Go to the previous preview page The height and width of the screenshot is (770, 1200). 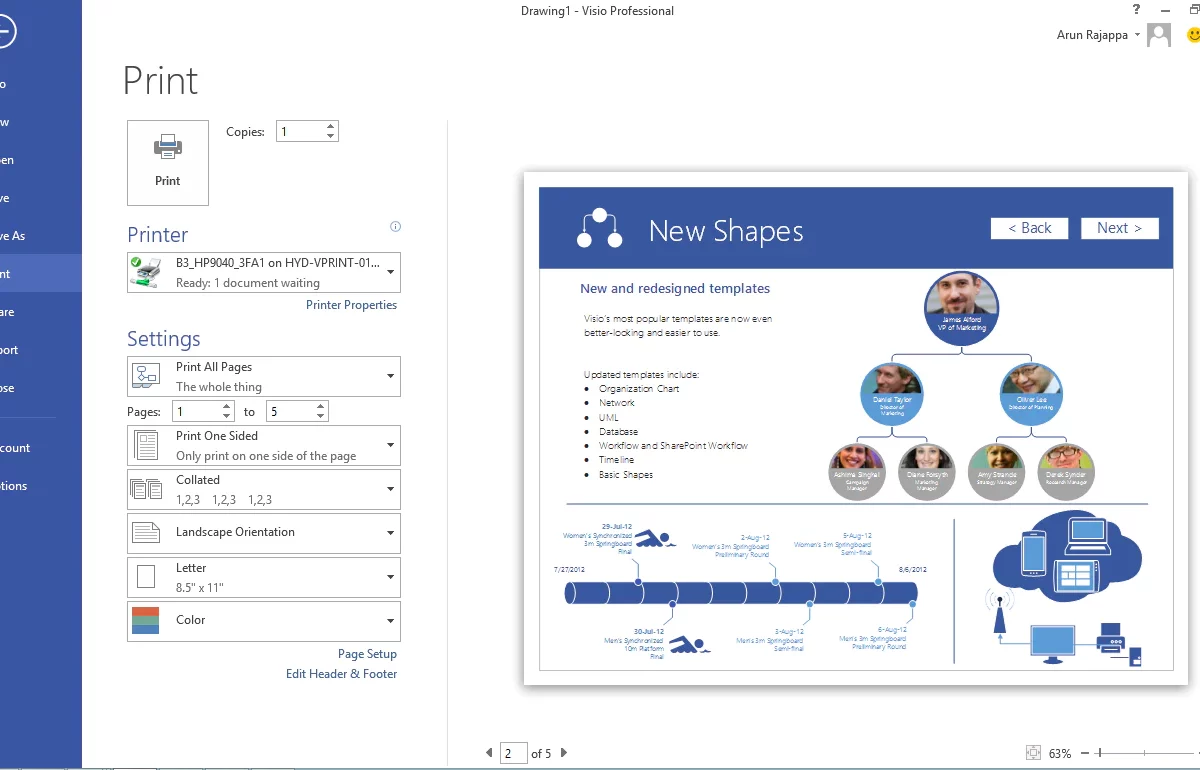[489, 753]
